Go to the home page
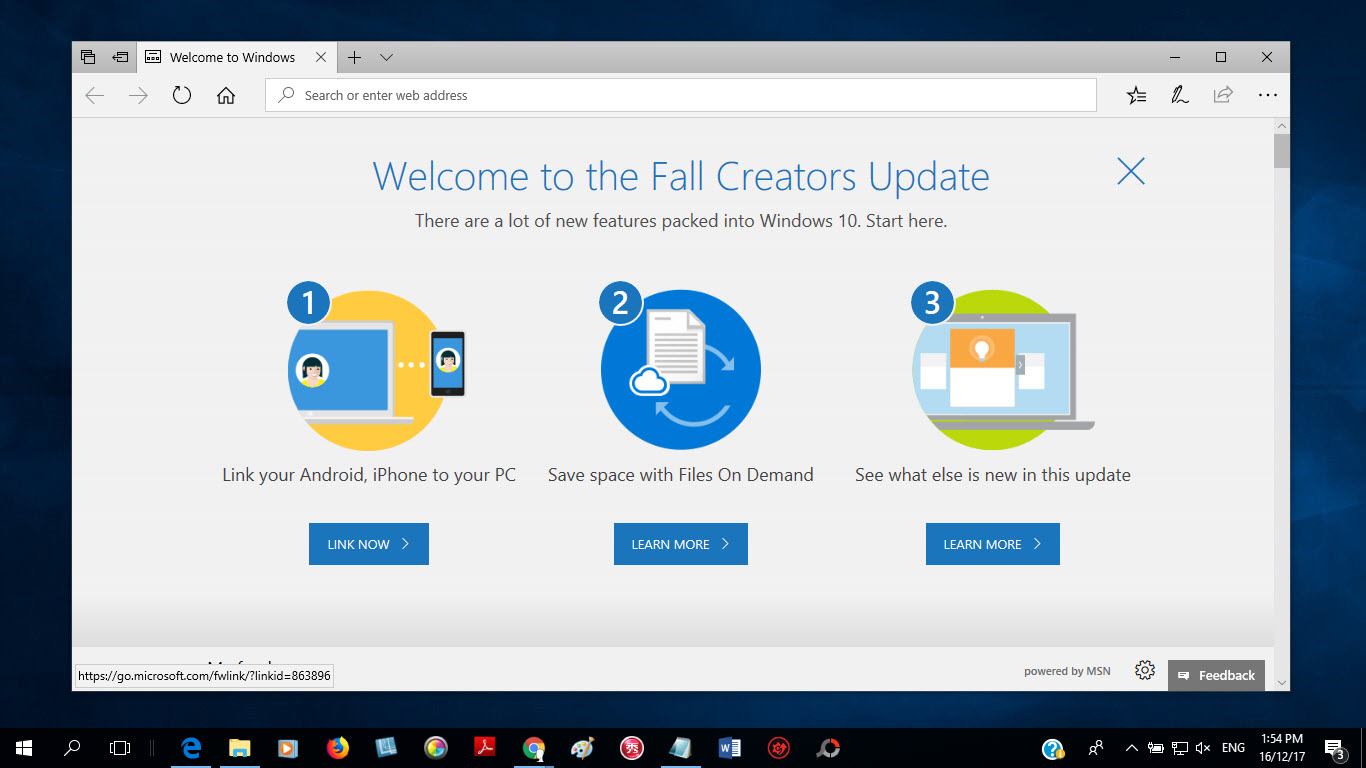 226,95
